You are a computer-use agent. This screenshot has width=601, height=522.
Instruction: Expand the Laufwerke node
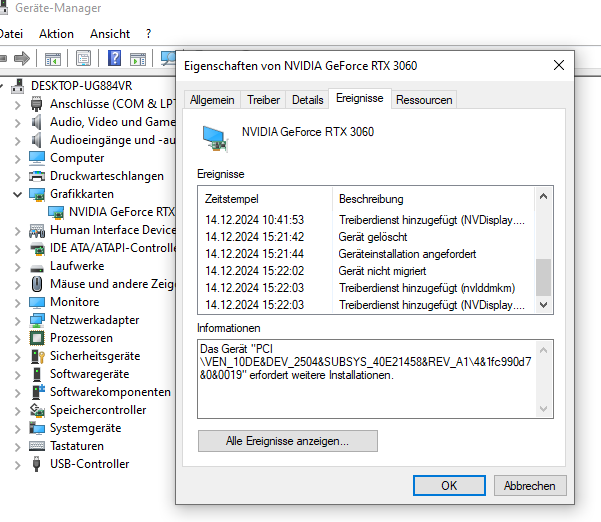tap(17, 266)
